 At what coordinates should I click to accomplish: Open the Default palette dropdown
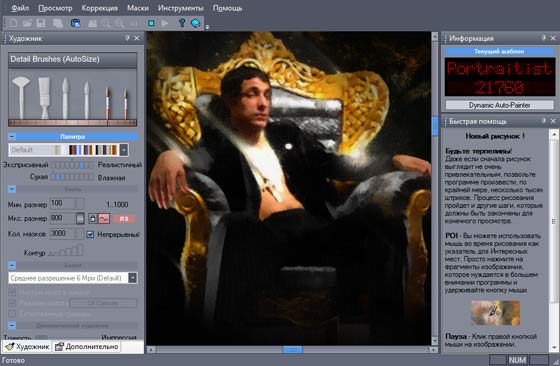[124, 150]
